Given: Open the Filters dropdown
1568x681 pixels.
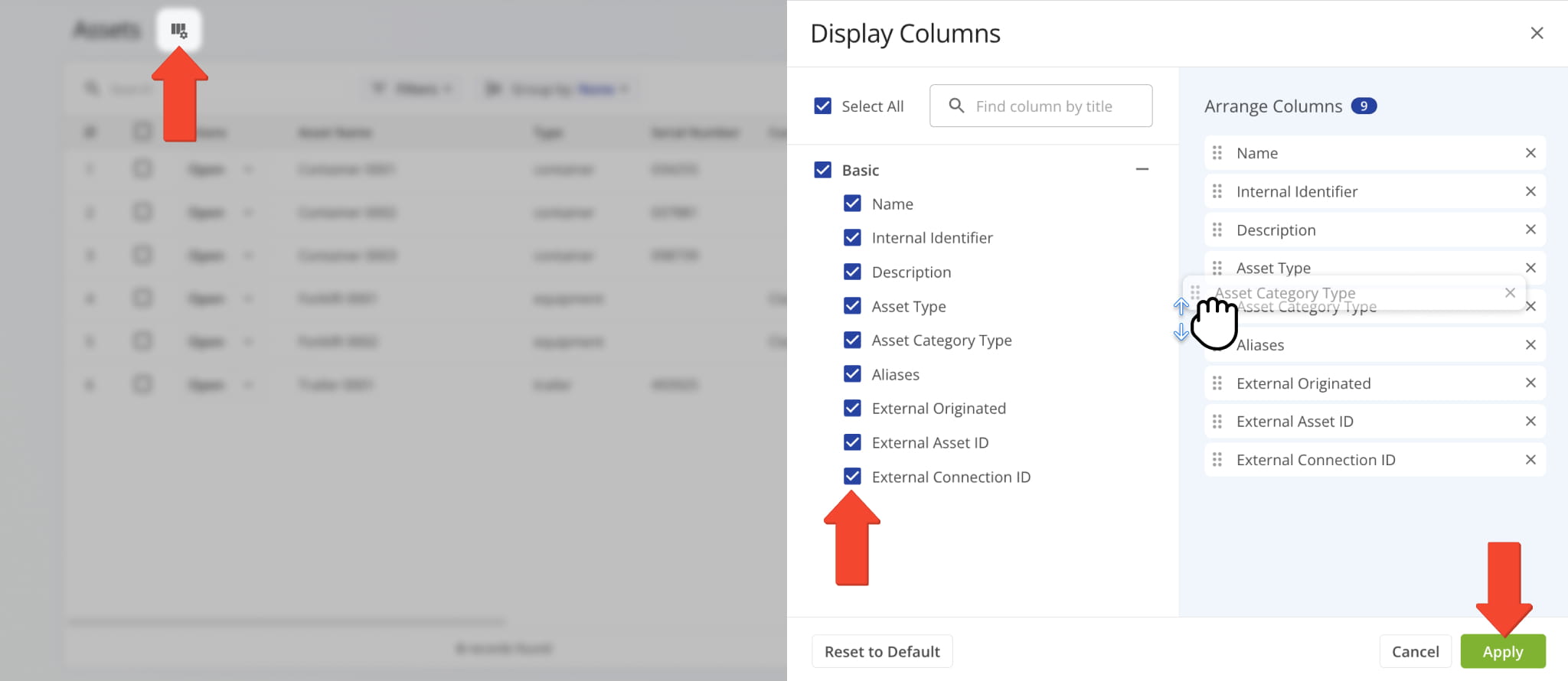Looking at the screenshot, I should pyautogui.click(x=412, y=90).
